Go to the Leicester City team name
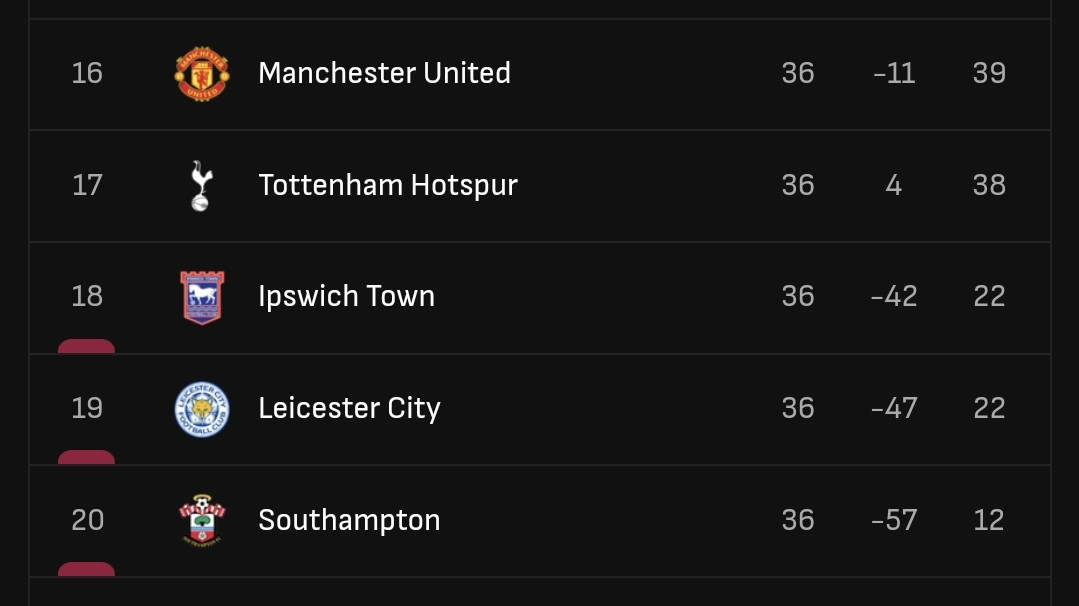Image resolution: width=1079 pixels, height=606 pixels. point(349,408)
